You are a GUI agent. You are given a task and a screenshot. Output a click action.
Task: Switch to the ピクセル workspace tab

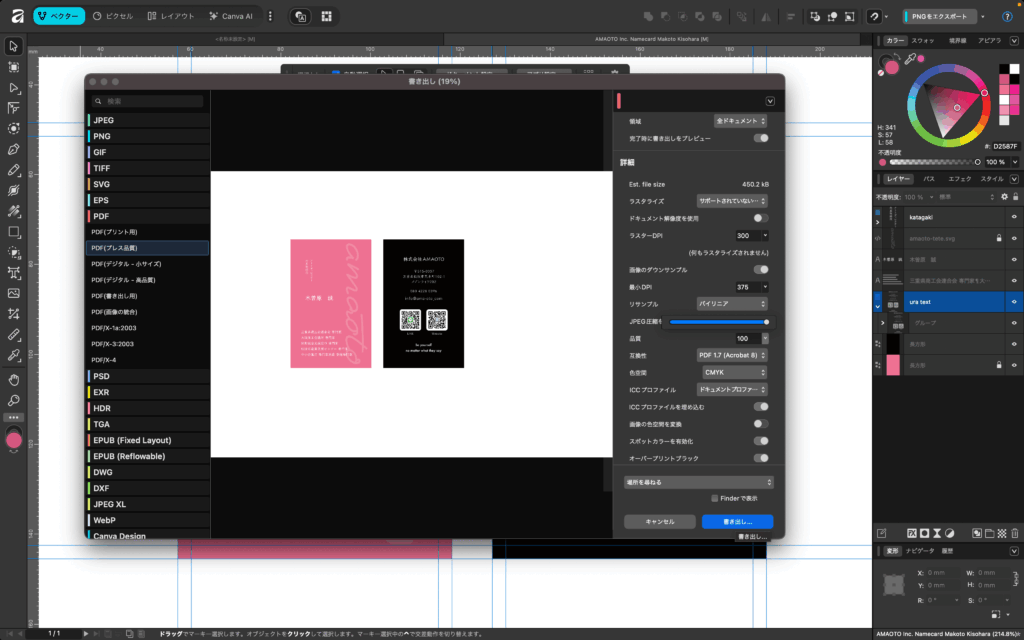coord(114,17)
